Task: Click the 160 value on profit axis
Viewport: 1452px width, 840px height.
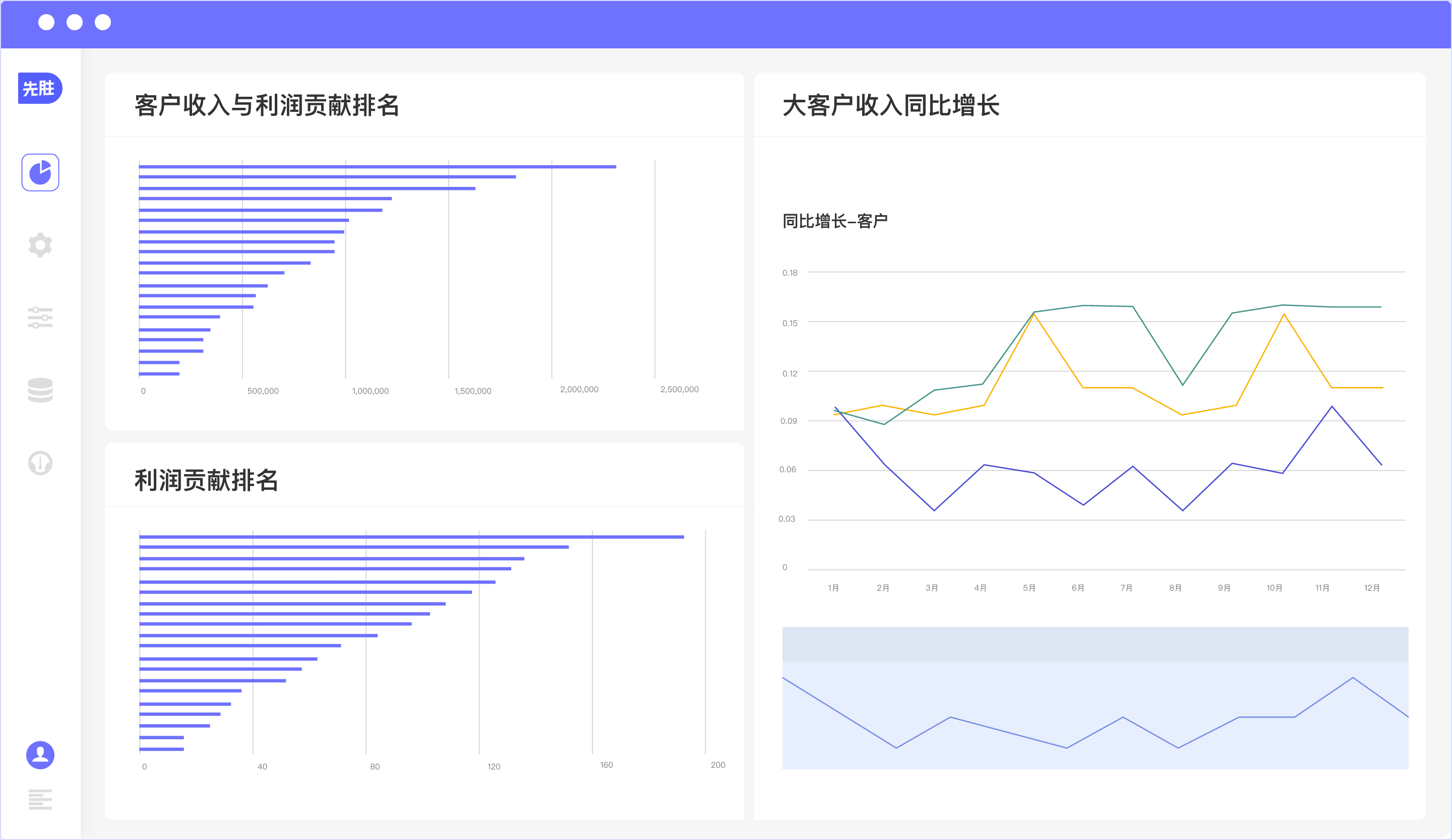Action: (606, 765)
